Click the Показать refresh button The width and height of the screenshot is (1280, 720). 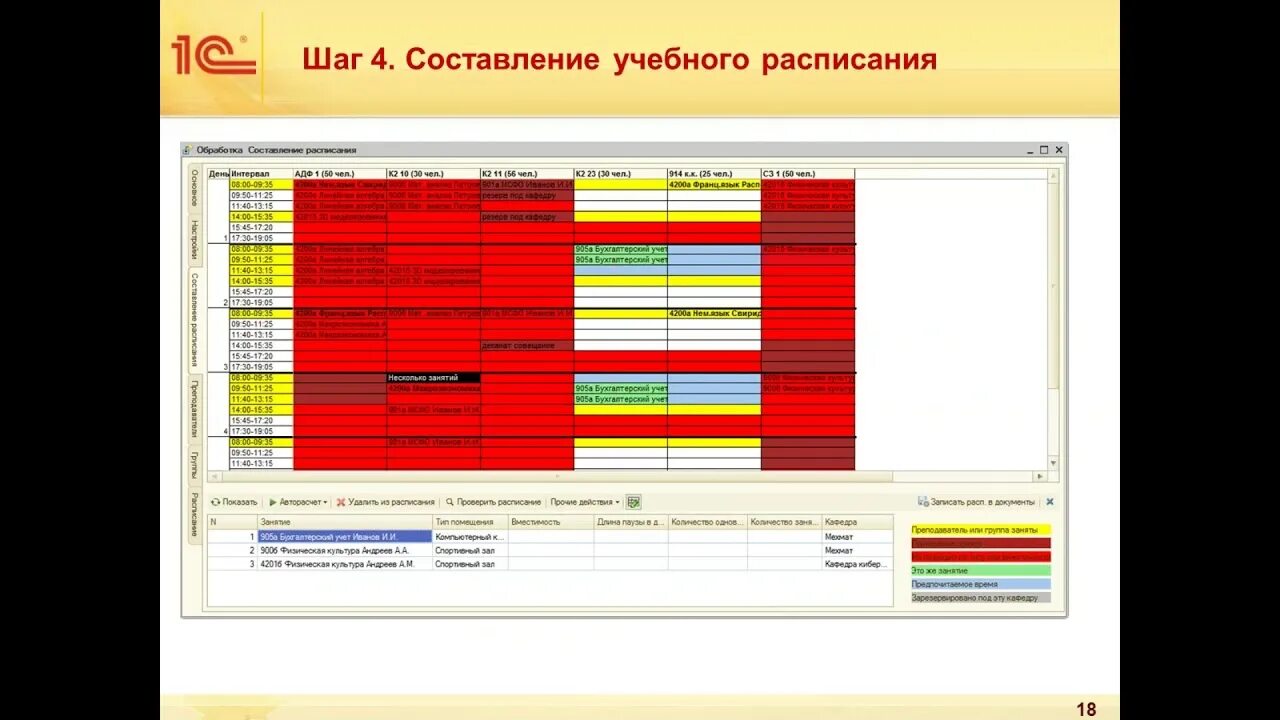pos(234,502)
